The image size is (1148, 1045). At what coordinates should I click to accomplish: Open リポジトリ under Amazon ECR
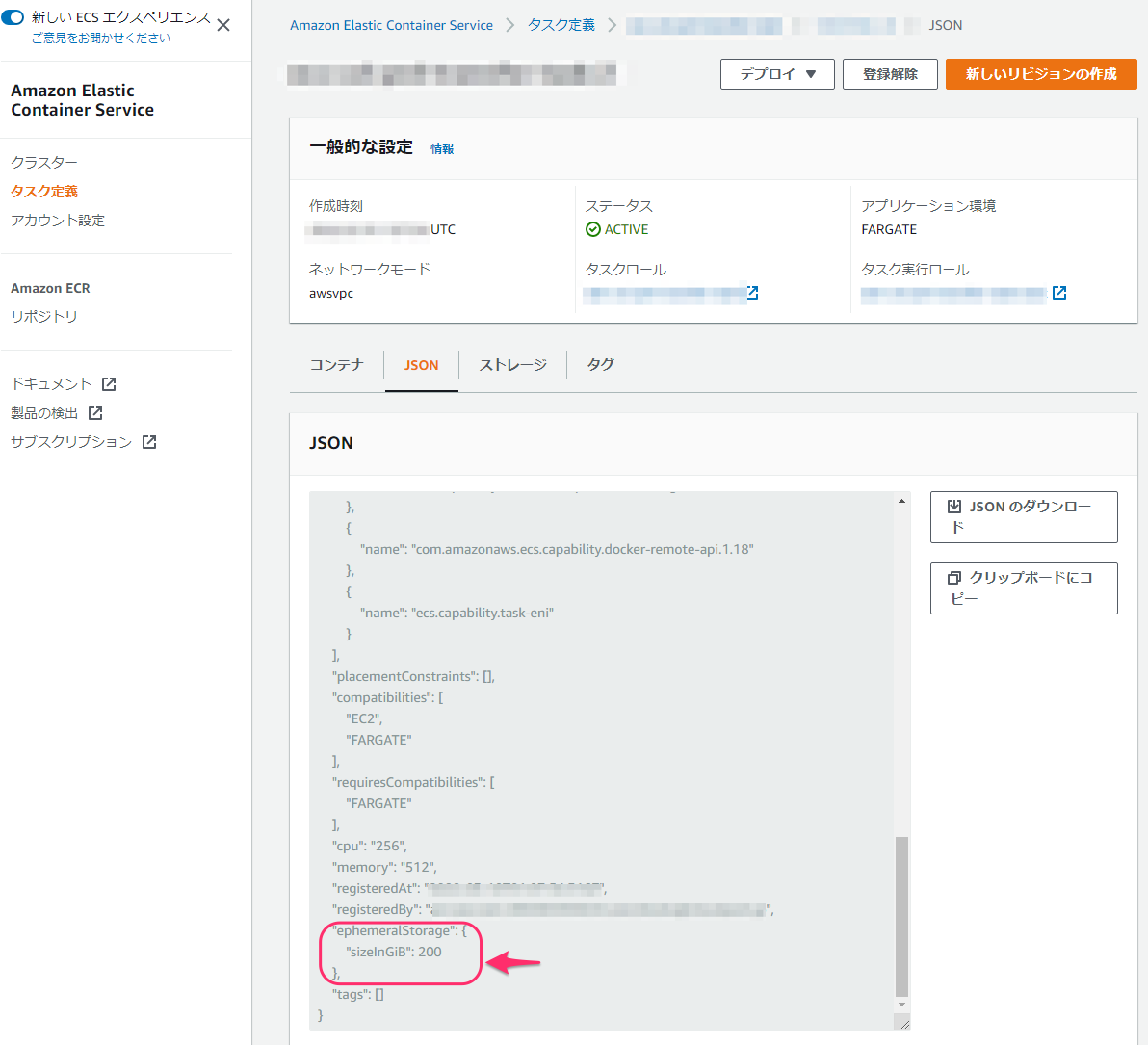(x=44, y=316)
